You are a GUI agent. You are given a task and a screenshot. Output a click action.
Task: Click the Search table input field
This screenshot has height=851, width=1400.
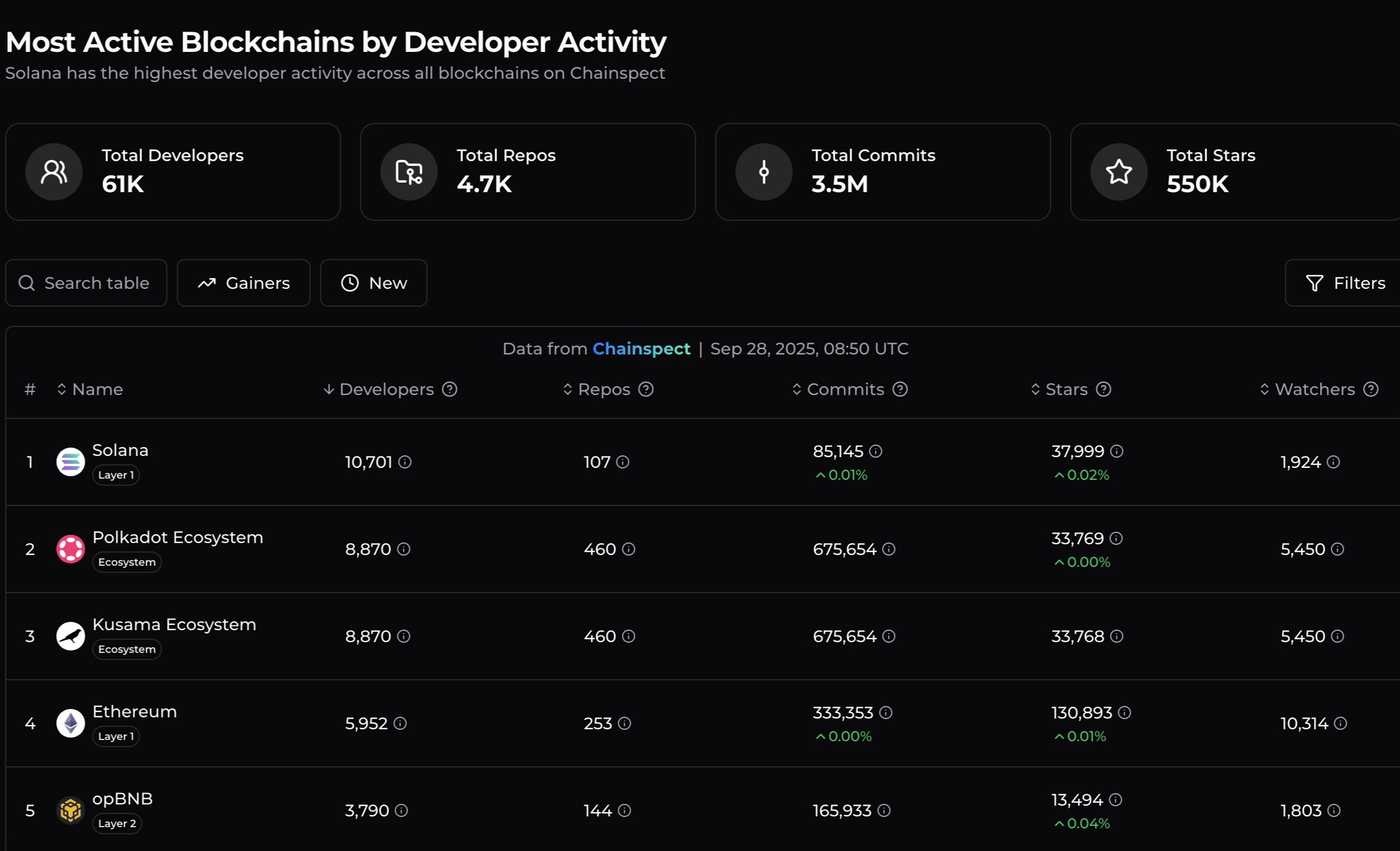point(95,283)
